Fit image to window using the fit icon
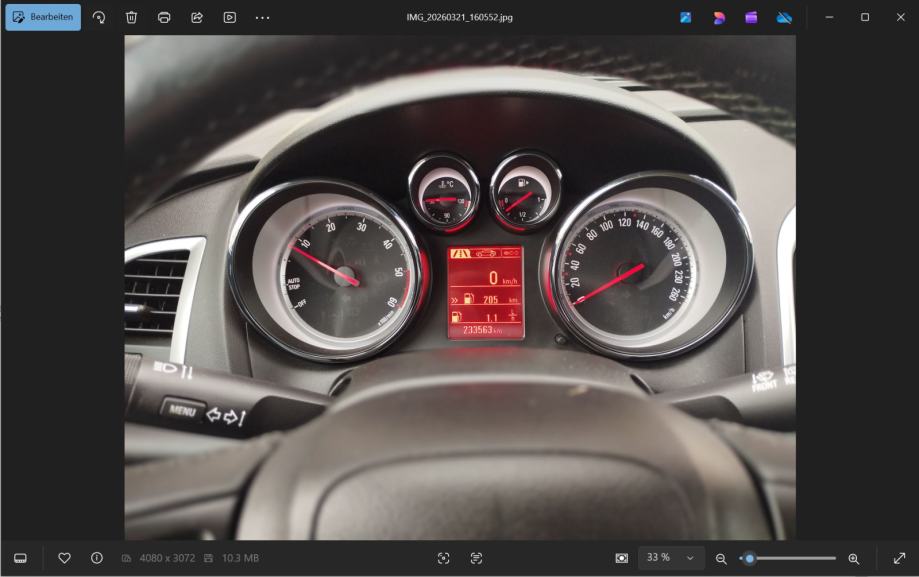 pos(622,558)
